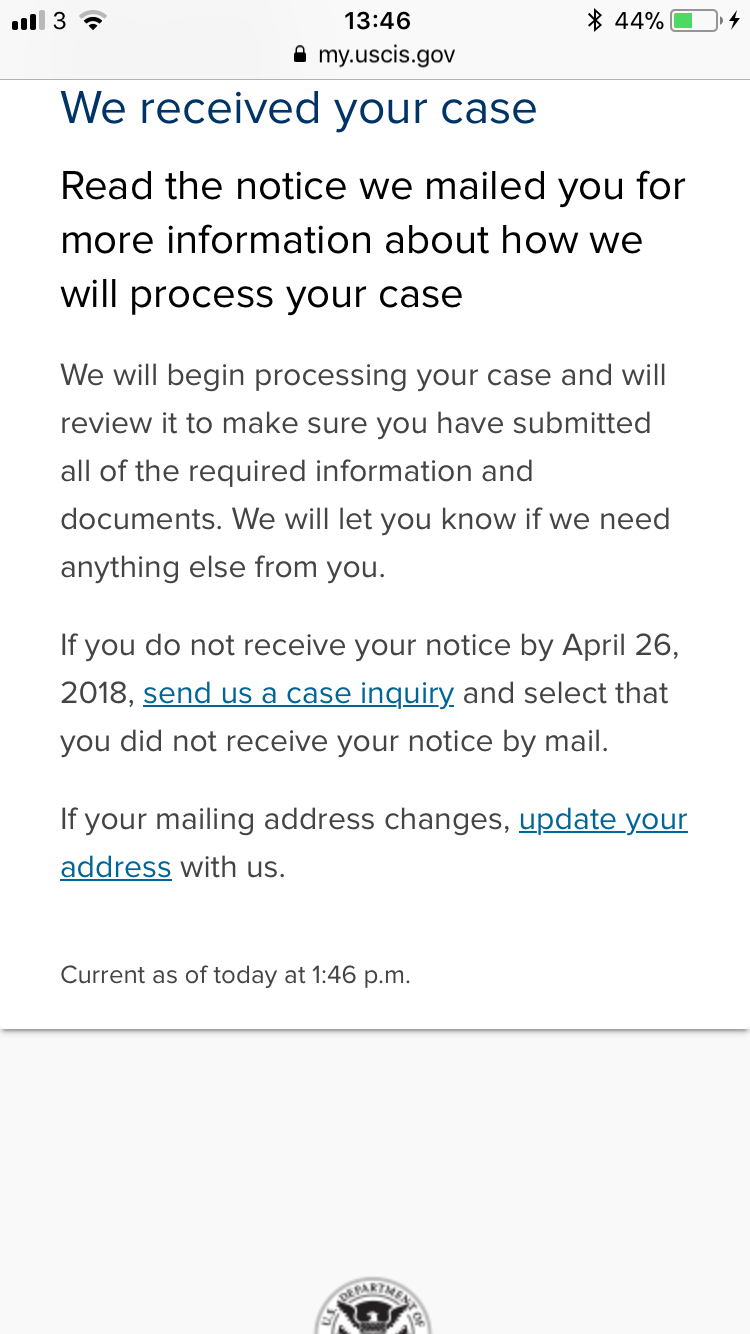
Task: Tap the padlock icon beside my.uscis.gov
Action: pyautogui.click(x=299, y=55)
